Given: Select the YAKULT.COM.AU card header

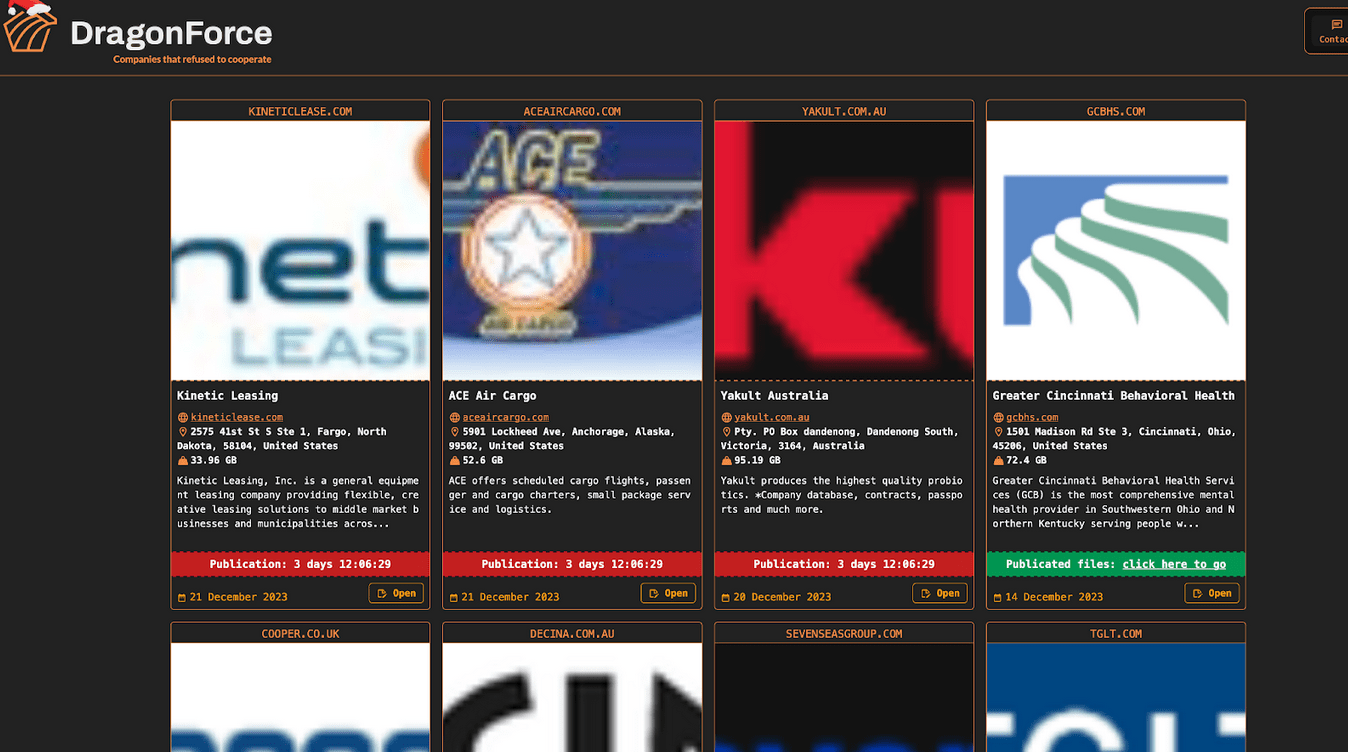Looking at the screenshot, I should pyautogui.click(x=843, y=111).
